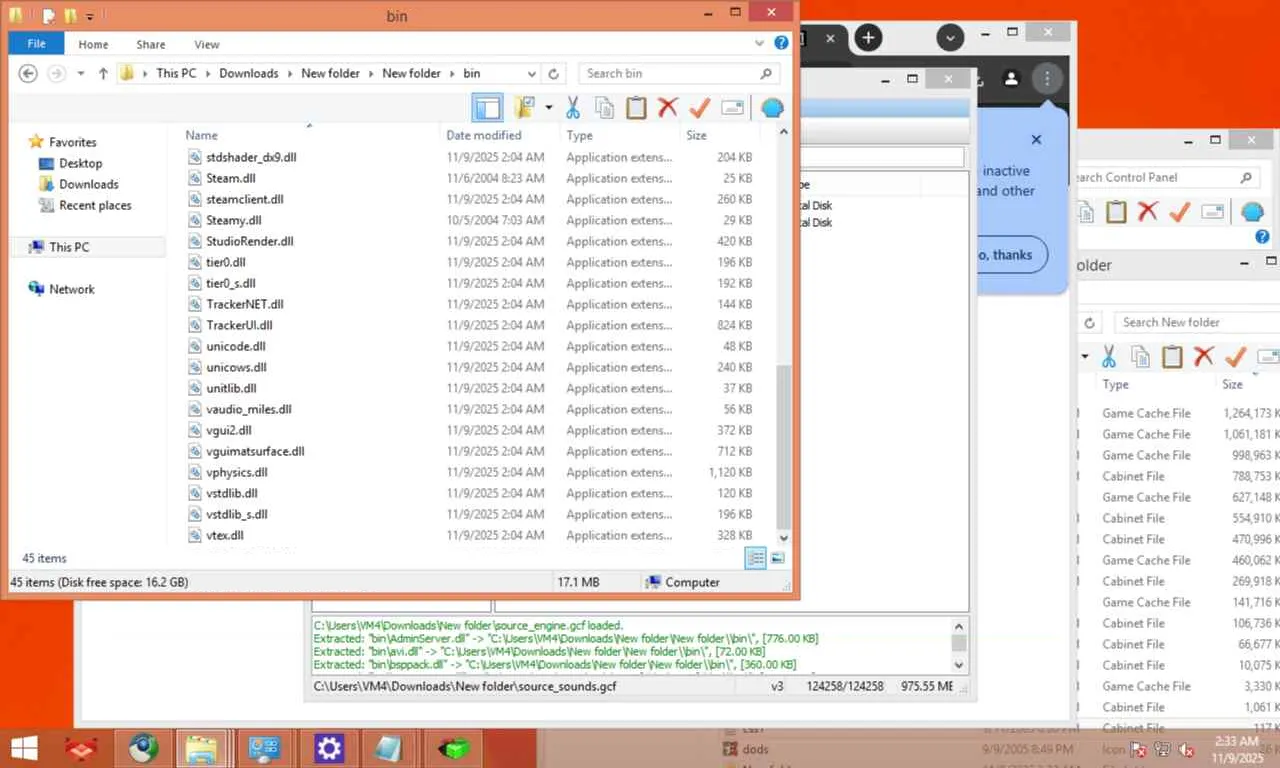Open Help with the blue question mark
Image resolution: width=1280 pixels, height=768 pixels.
pos(782,44)
